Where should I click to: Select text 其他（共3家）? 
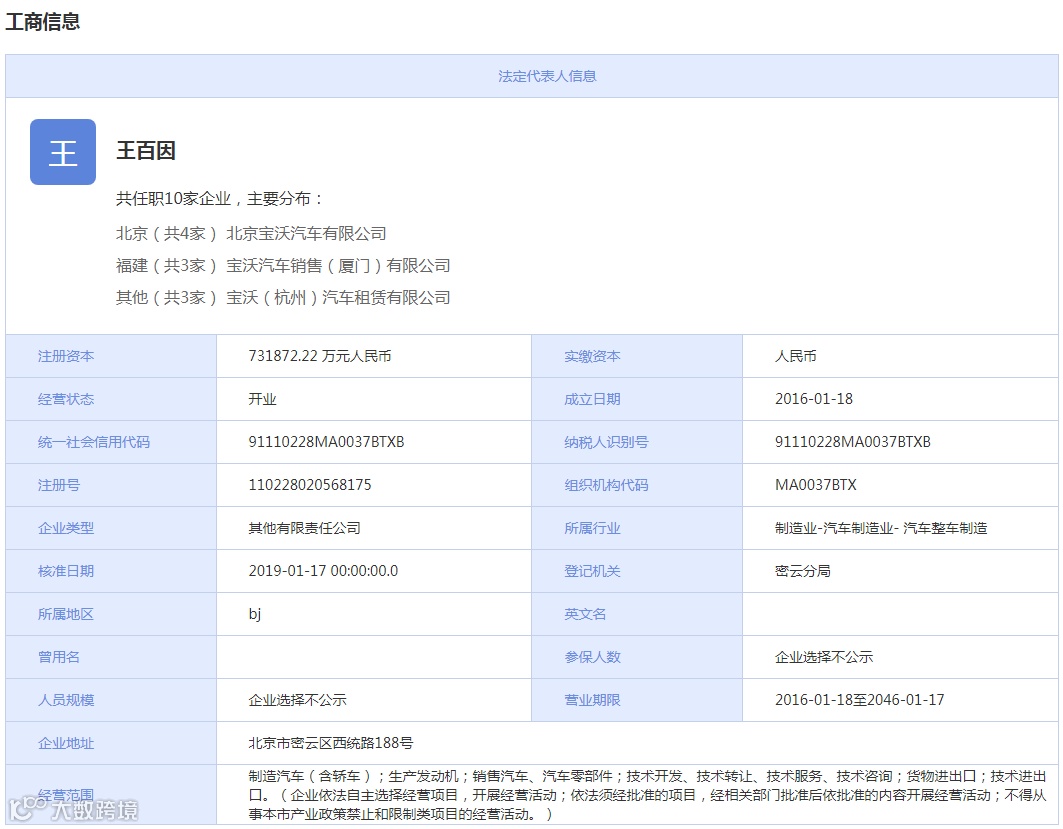[x=166, y=298]
